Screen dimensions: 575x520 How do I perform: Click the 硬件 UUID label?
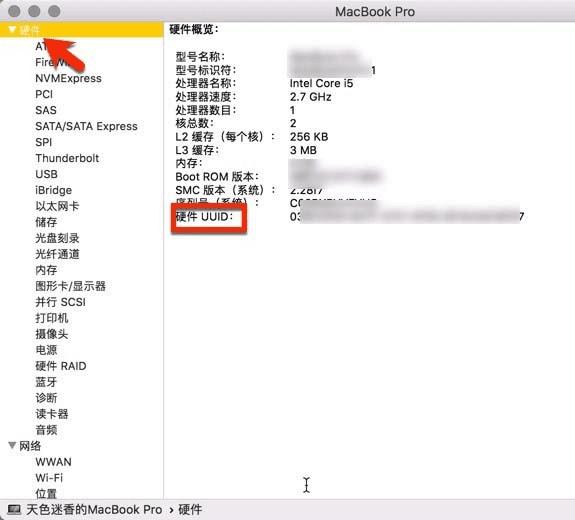pyautogui.click(x=204, y=217)
